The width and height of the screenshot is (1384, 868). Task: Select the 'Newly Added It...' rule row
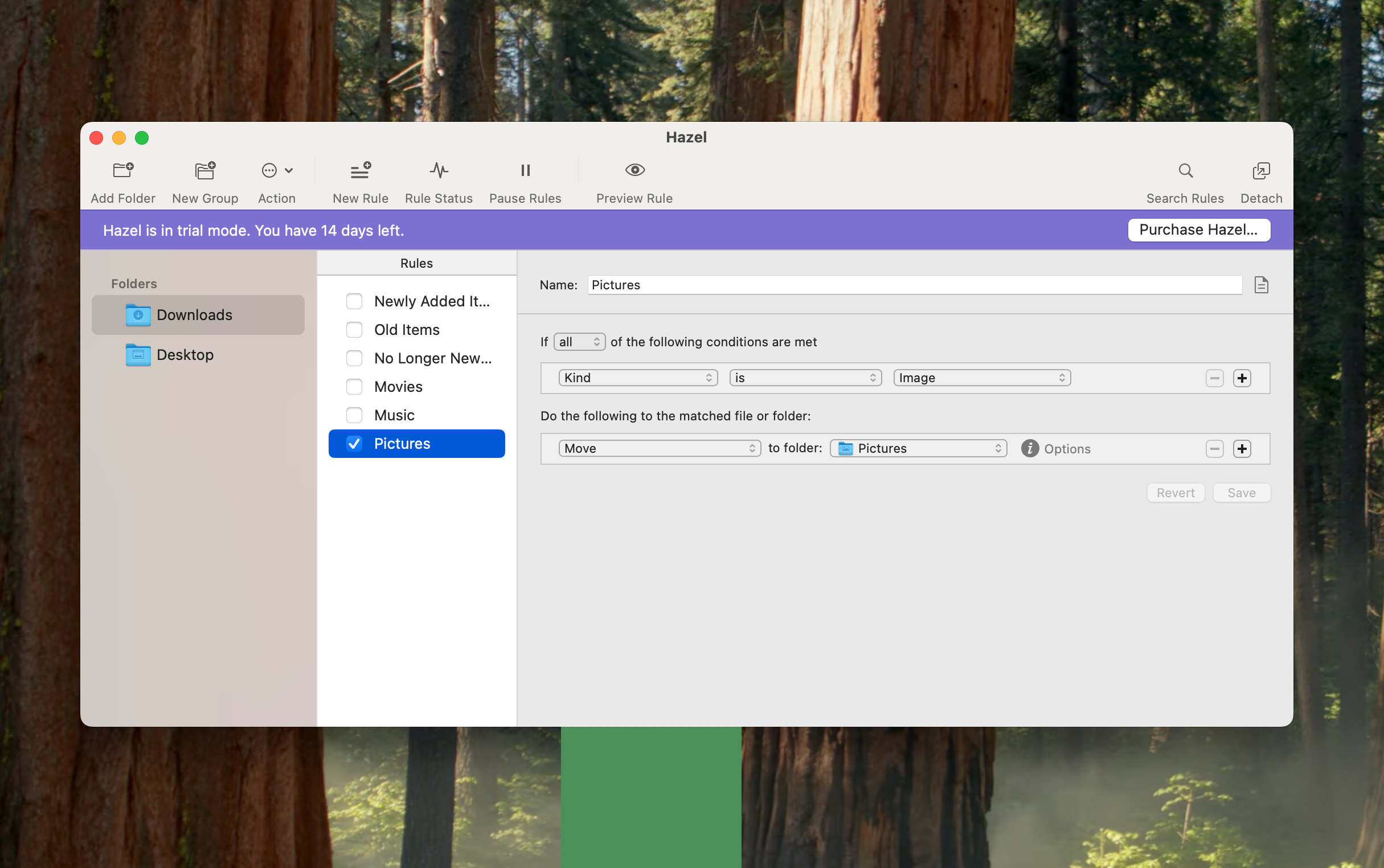click(x=417, y=301)
